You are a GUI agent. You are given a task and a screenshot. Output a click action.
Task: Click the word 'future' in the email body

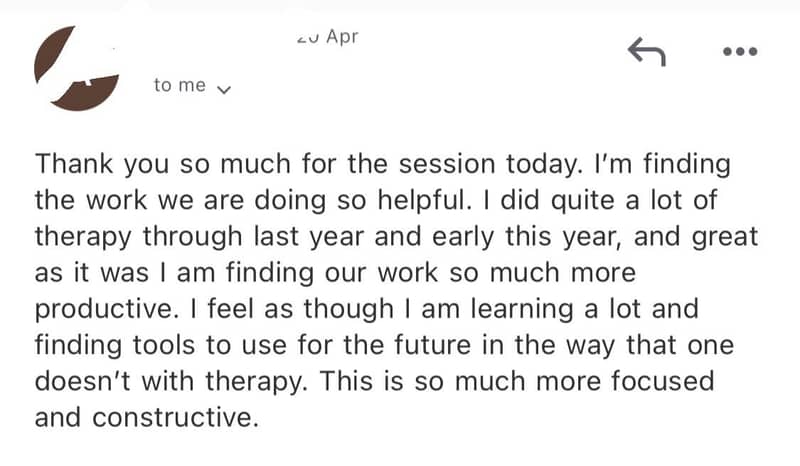tap(432, 345)
